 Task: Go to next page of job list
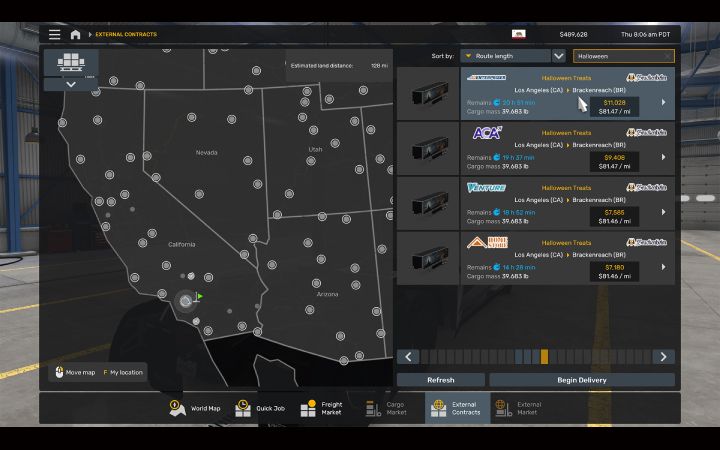point(663,357)
